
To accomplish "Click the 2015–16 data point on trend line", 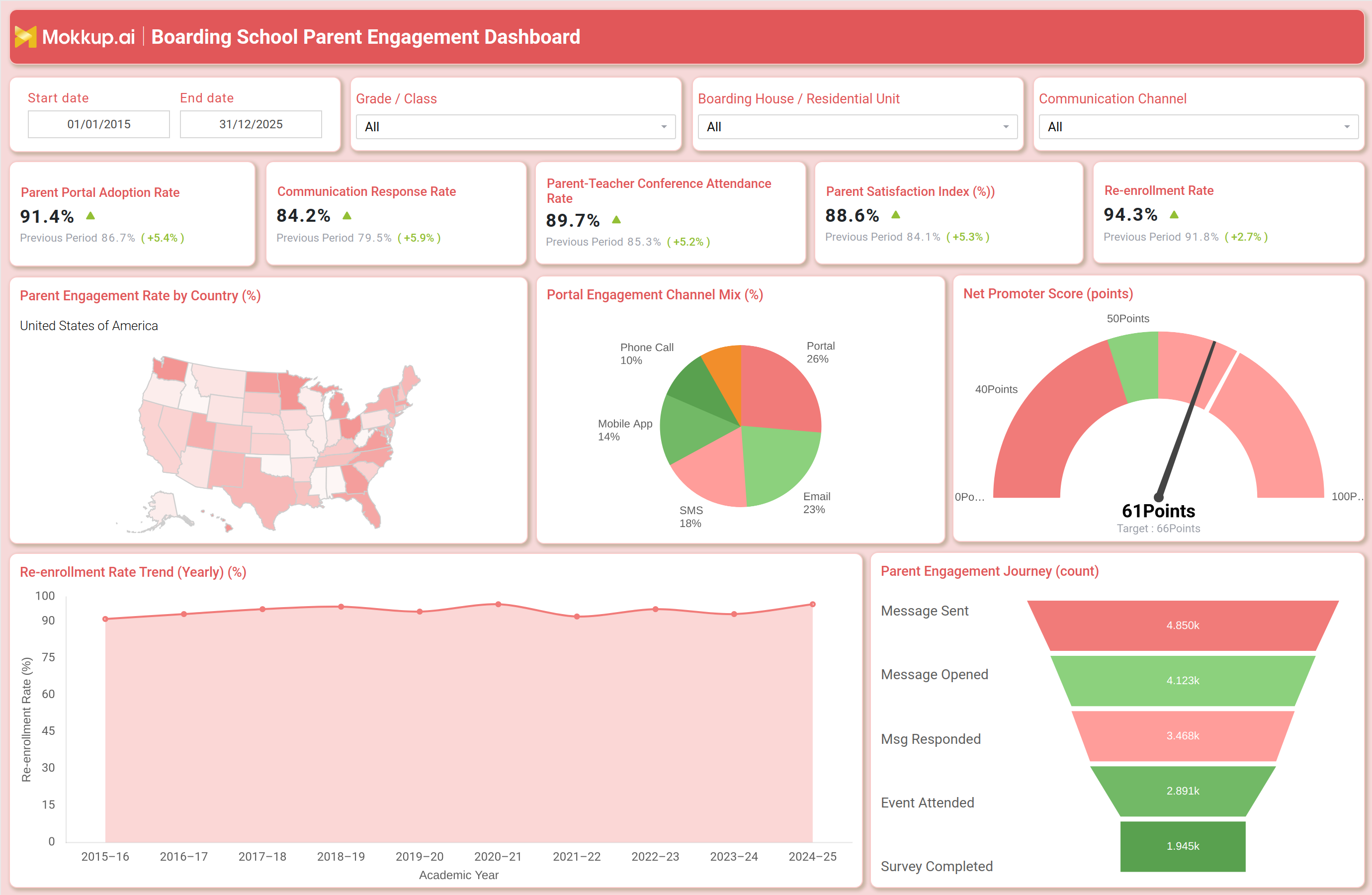I will pyautogui.click(x=105, y=619).
